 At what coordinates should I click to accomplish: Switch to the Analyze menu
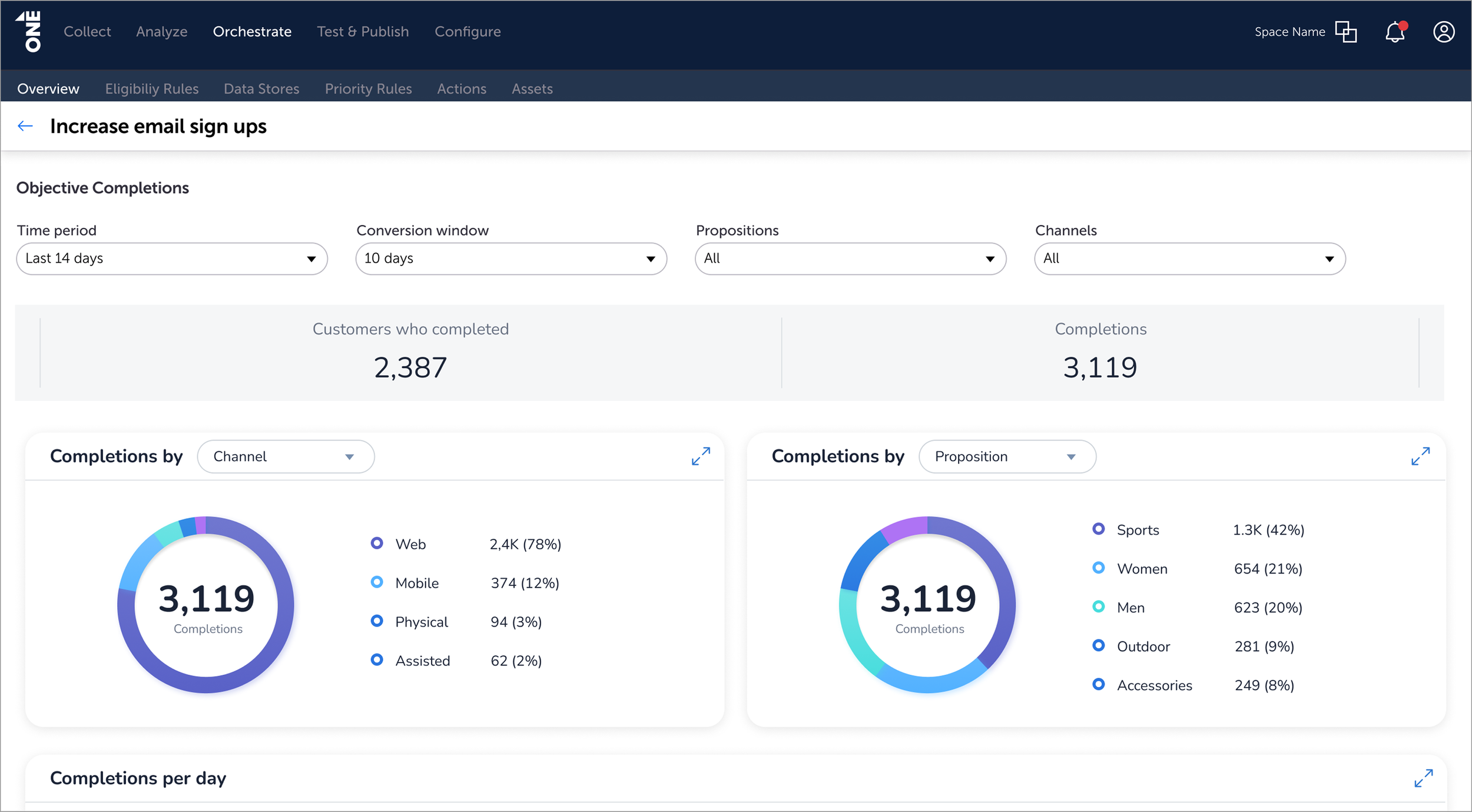click(161, 32)
